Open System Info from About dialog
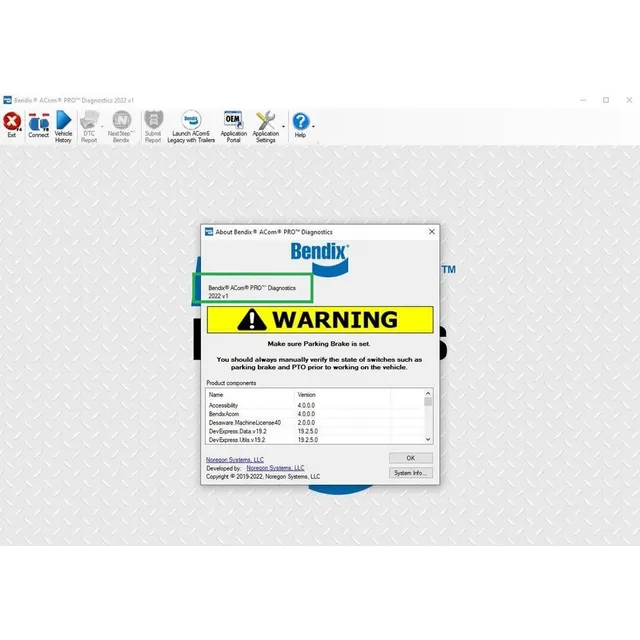The width and height of the screenshot is (640, 640). coord(411,473)
